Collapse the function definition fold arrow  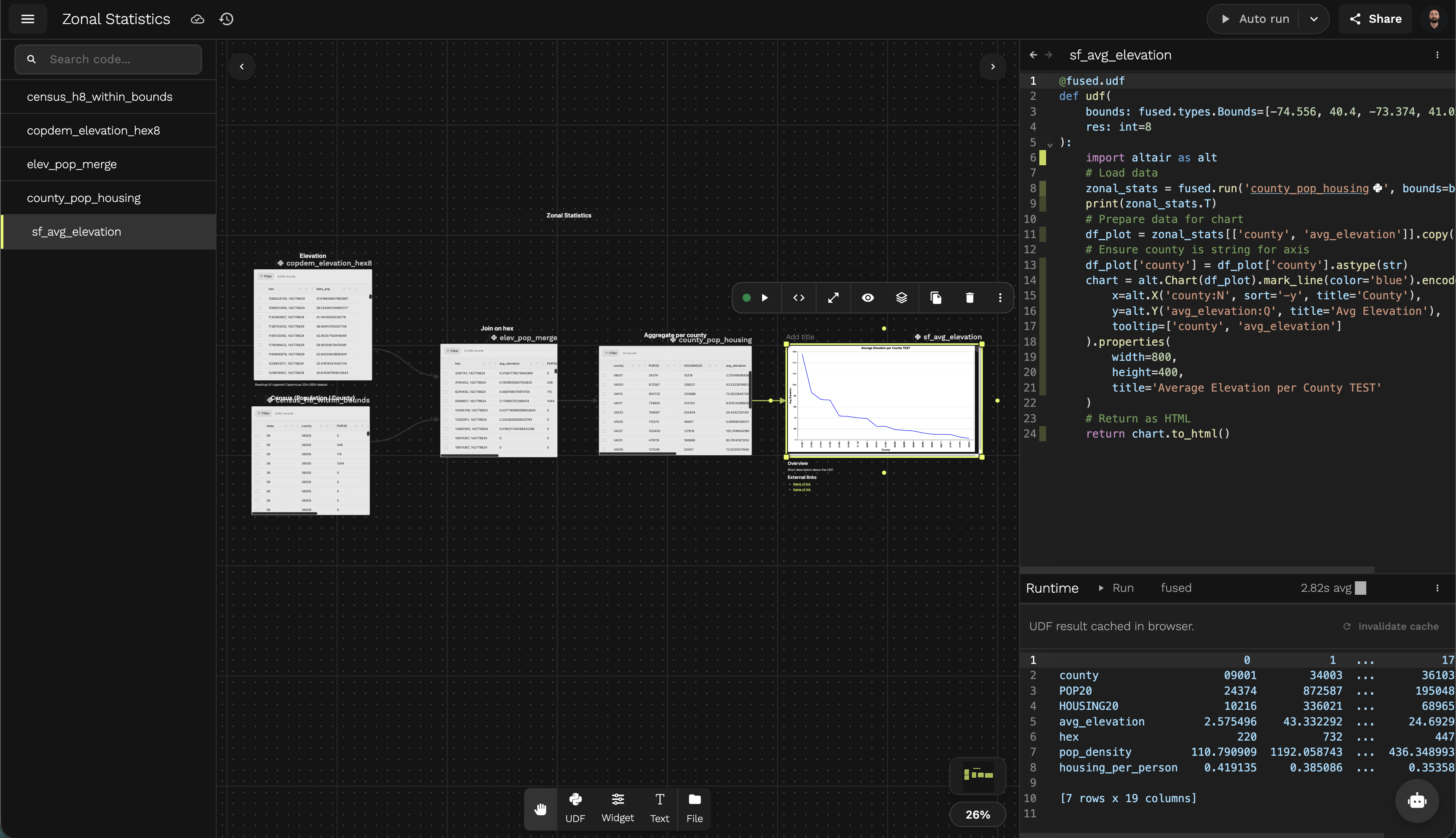pyautogui.click(x=1049, y=145)
